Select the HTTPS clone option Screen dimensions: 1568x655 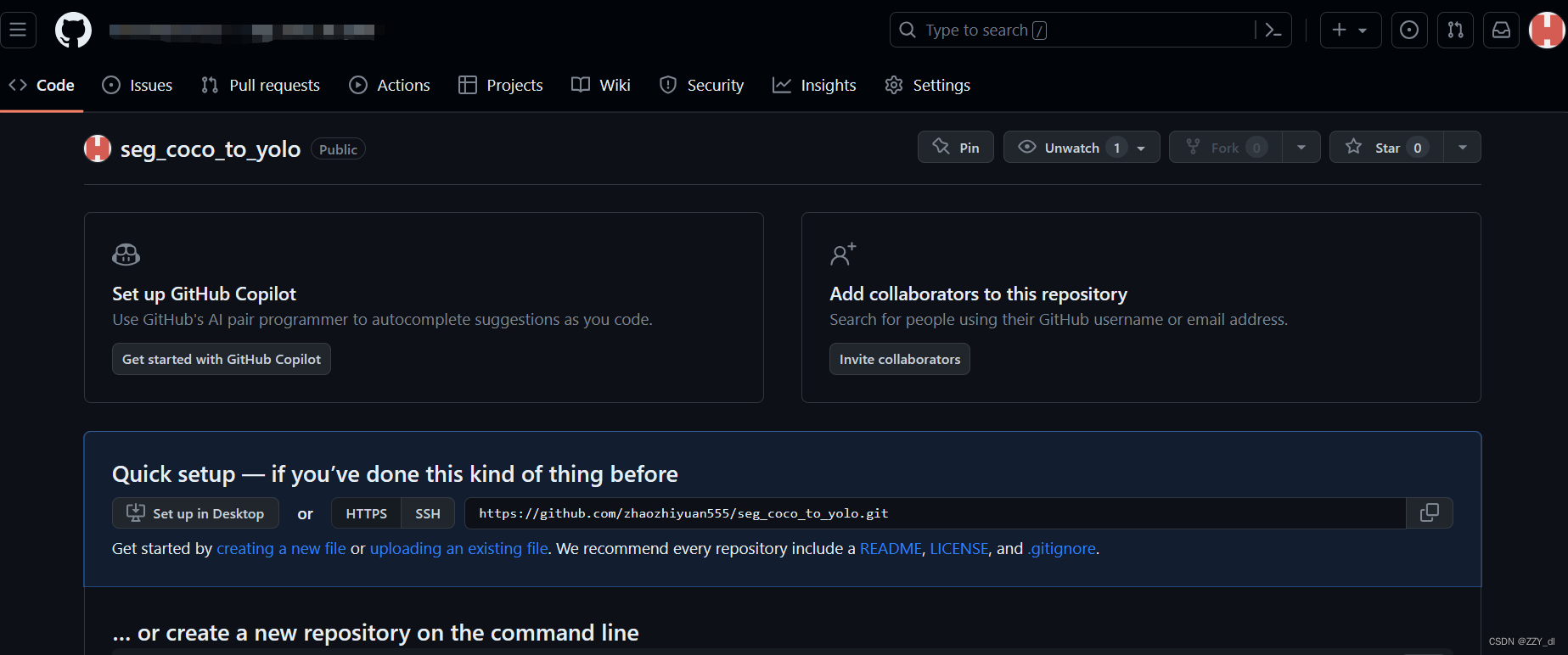point(366,513)
